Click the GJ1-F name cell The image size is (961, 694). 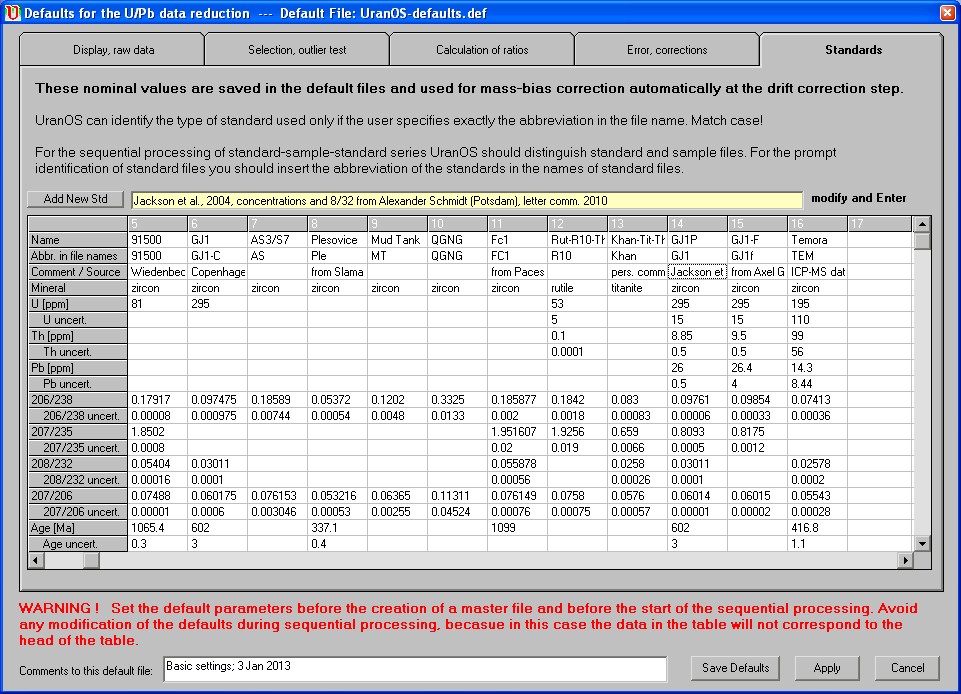[758, 240]
